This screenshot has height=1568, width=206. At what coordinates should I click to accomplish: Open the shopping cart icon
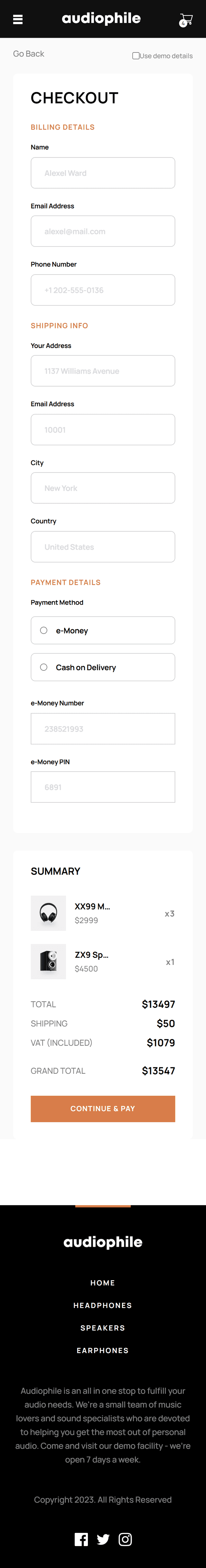186,20
